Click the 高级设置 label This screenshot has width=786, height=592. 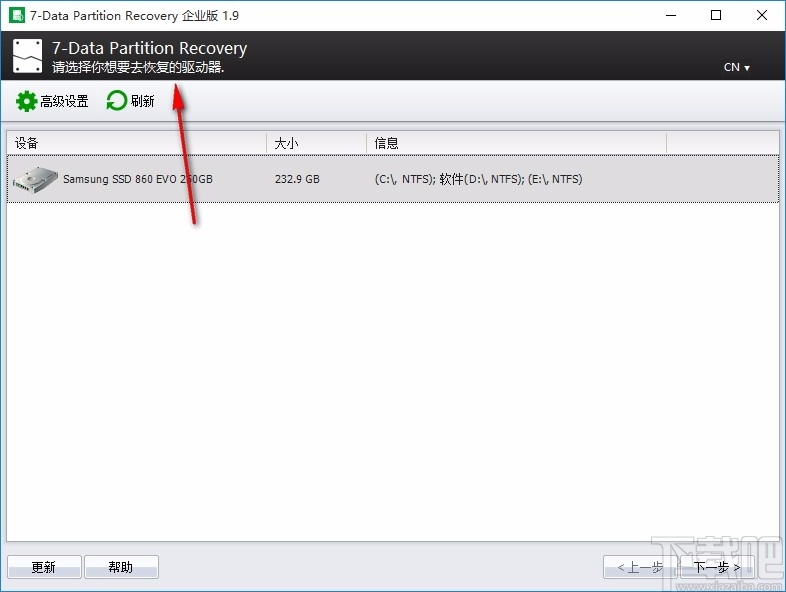click(64, 101)
